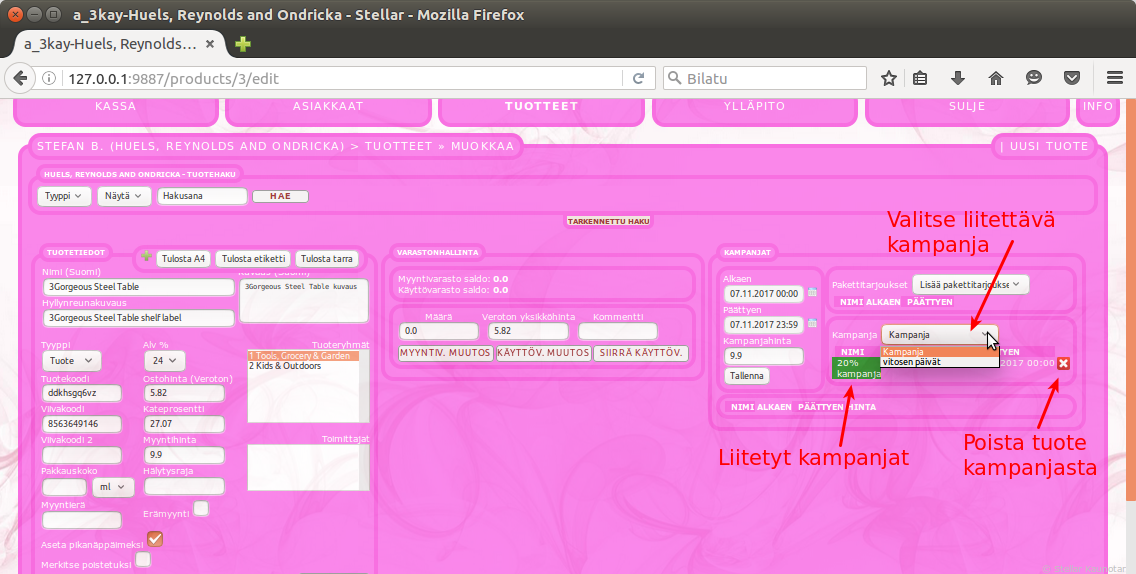Enable the Erämyynti checkbox
The image size is (1136, 574).
click(201, 509)
